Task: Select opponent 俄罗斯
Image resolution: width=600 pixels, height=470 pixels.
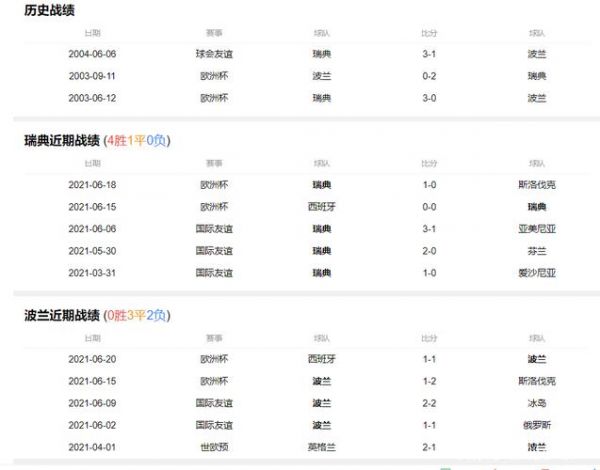Action: [x=537, y=425]
